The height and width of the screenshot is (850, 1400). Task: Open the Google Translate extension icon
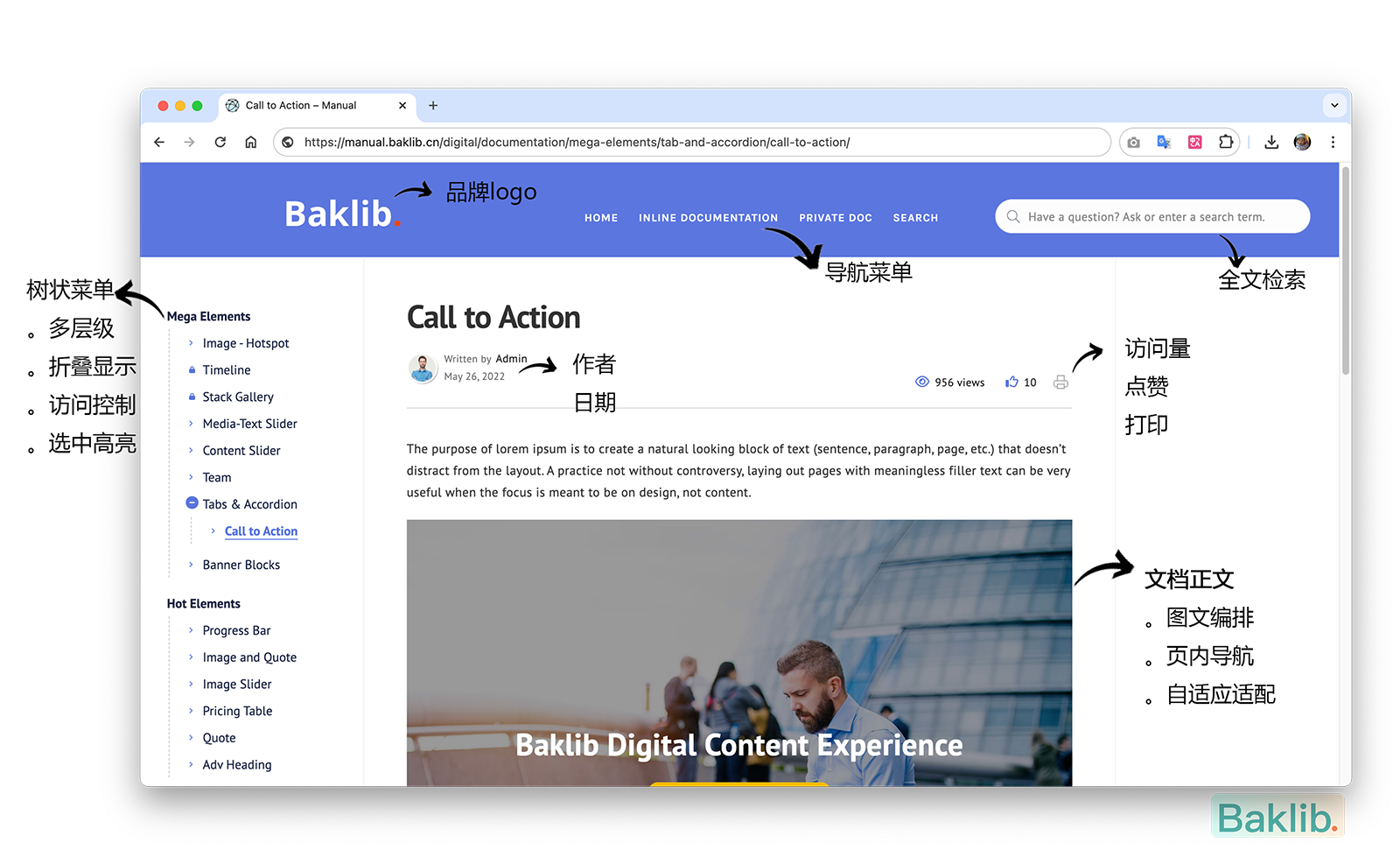tap(1164, 142)
